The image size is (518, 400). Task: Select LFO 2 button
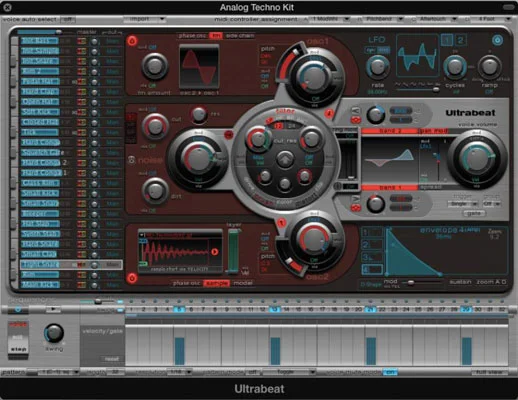(x=460, y=40)
